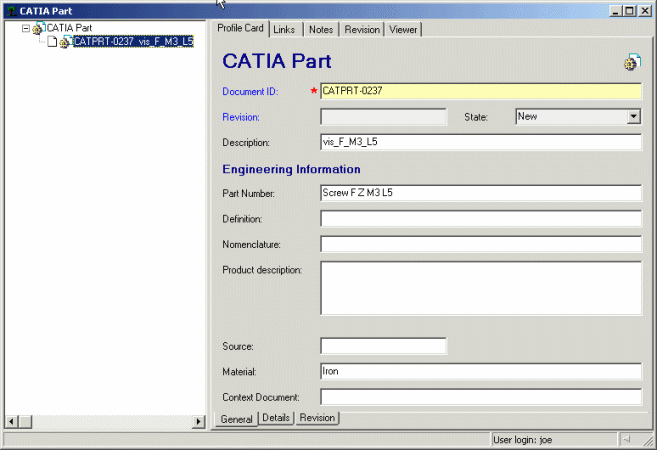Click the Document ID field
The image size is (657, 450).
480,91
